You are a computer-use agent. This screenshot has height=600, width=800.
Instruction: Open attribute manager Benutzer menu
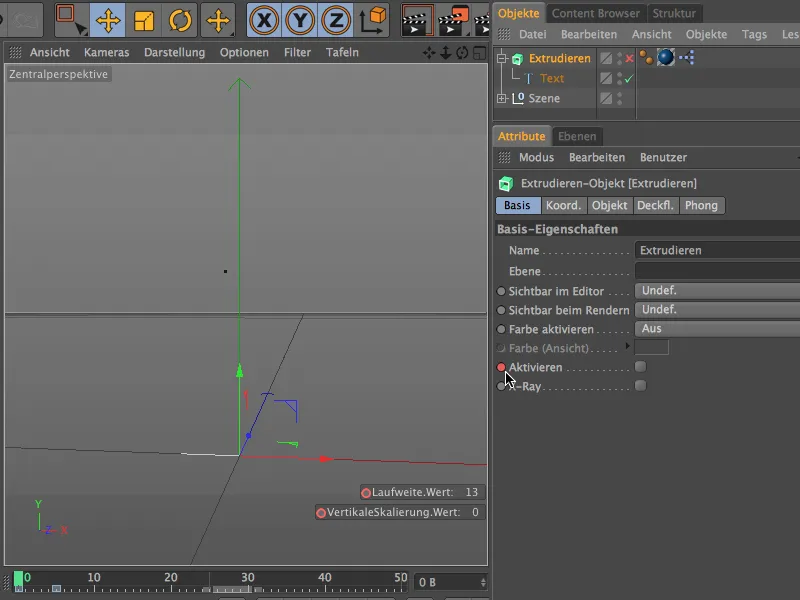(663, 158)
